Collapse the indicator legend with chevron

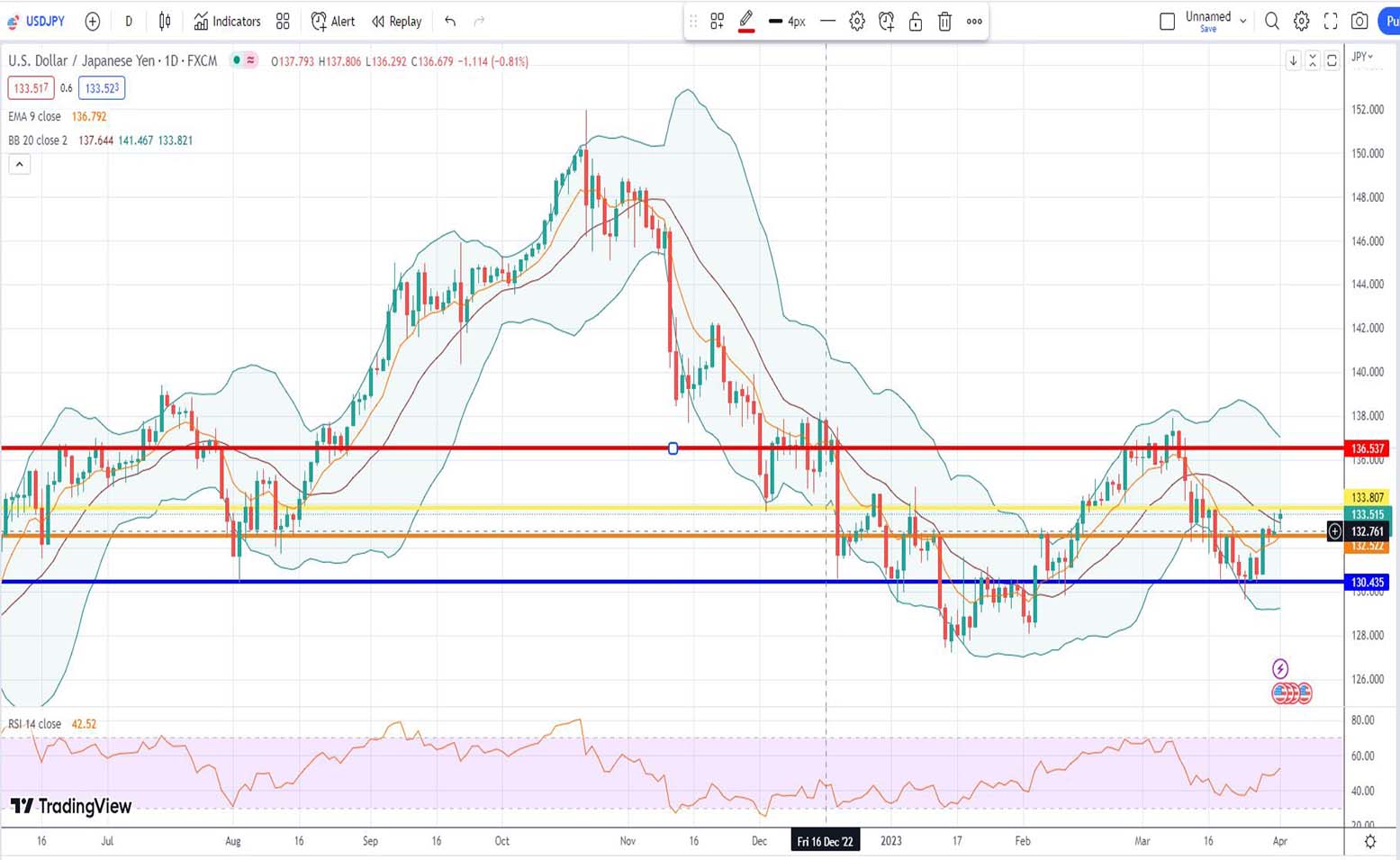[x=19, y=164]
